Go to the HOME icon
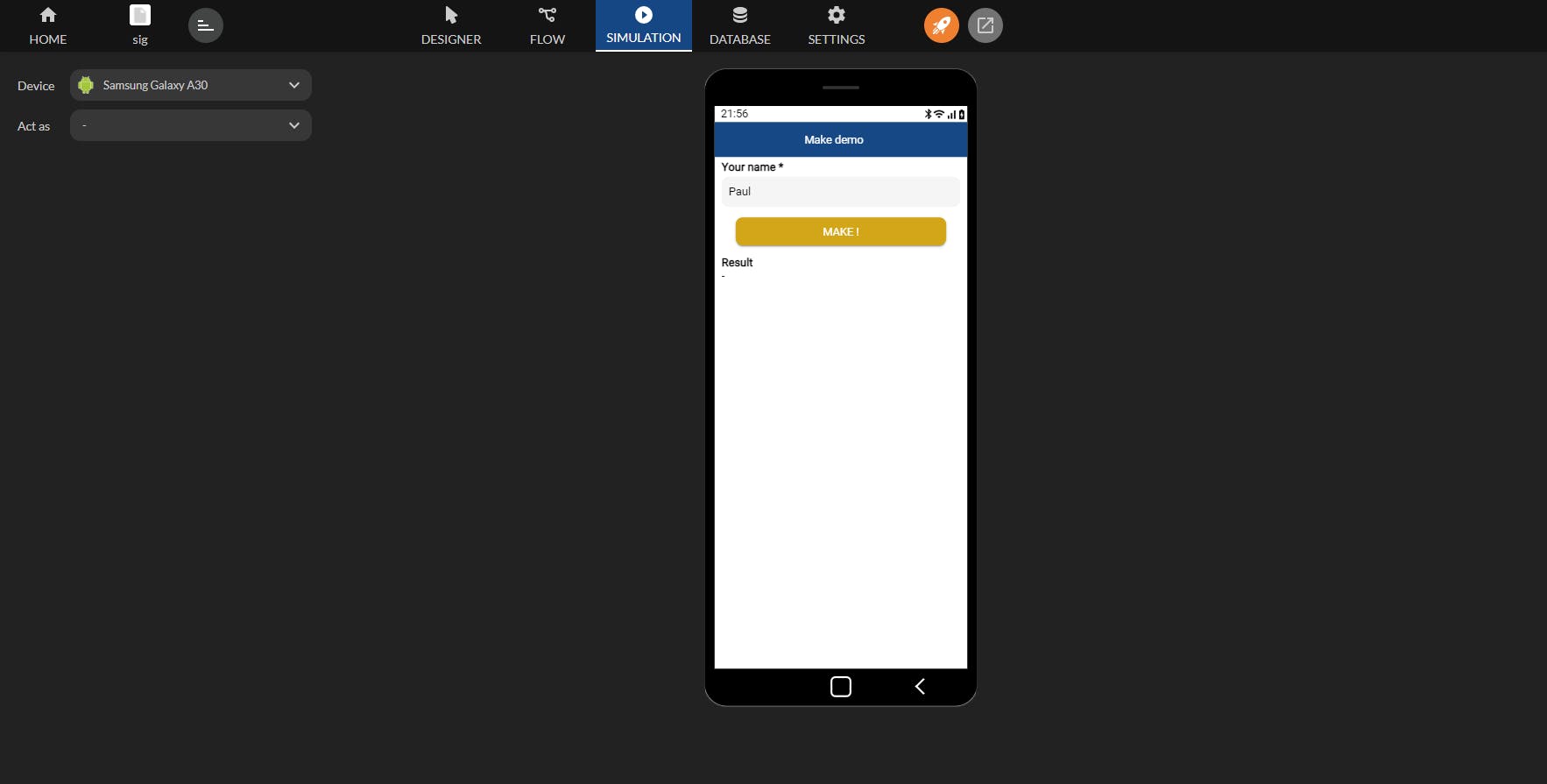Screen dimensions: 1547x784 pyautogui.click(x=48, y=15)
